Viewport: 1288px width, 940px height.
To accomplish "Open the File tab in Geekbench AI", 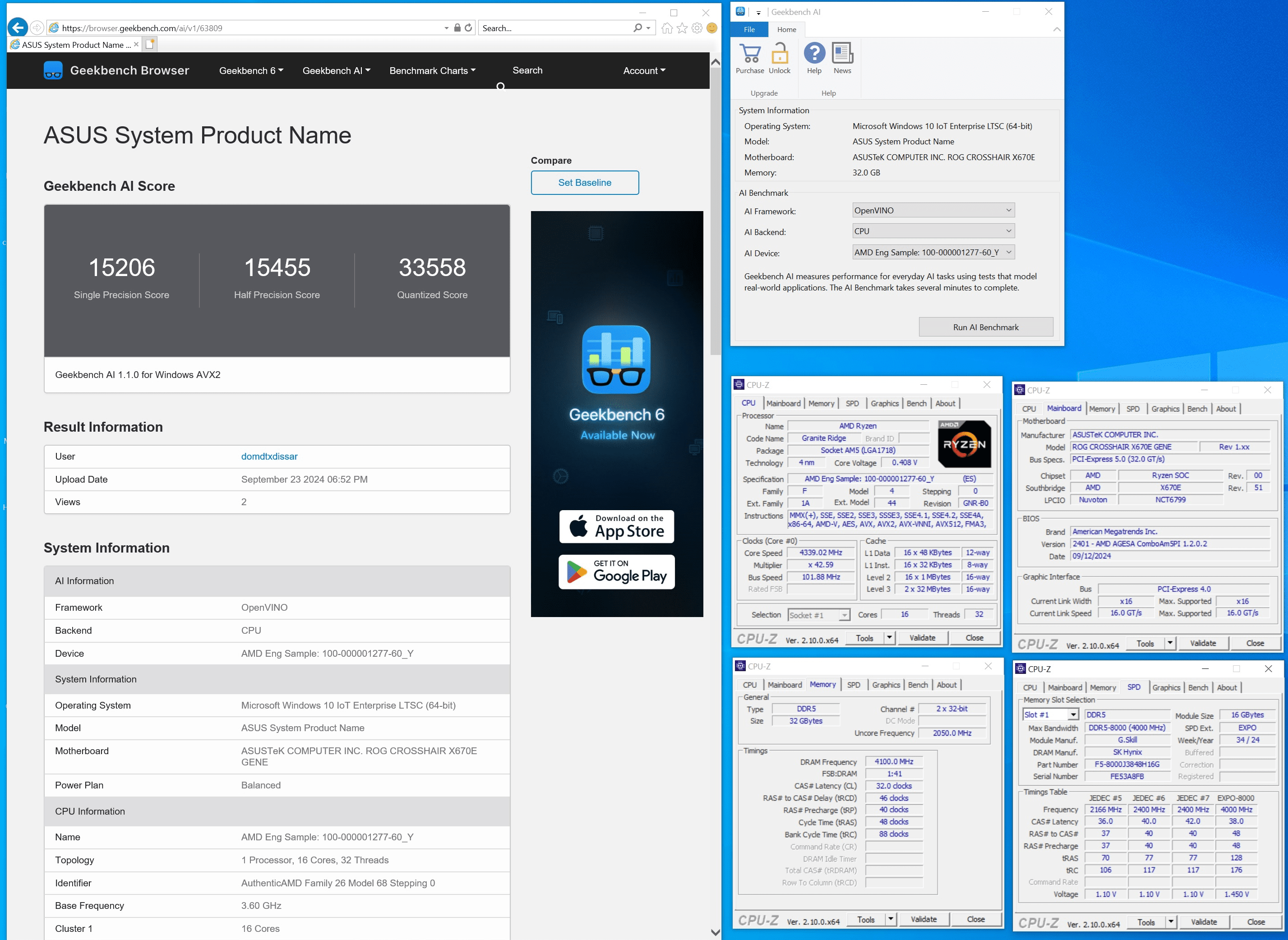I will (749, 30).
